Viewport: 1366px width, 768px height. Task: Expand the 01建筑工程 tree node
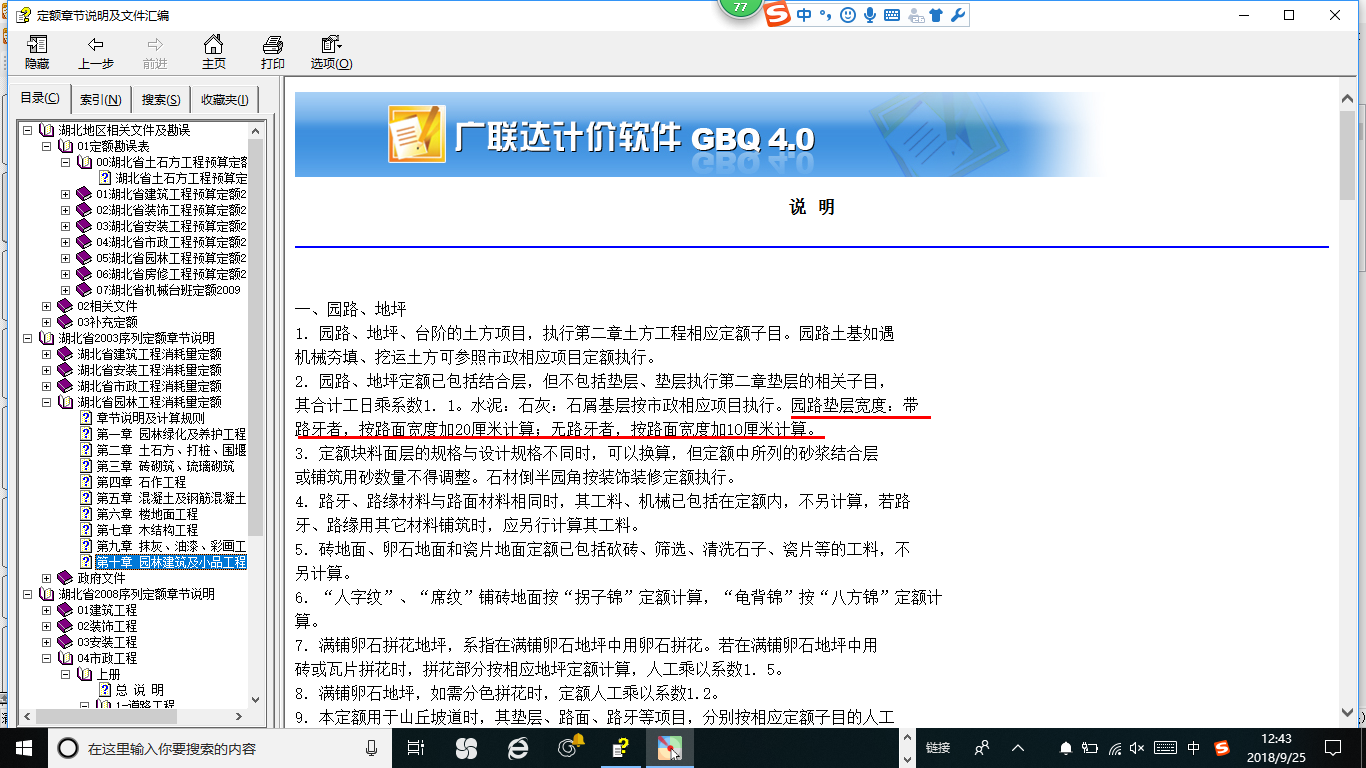(x=46, y=610)
